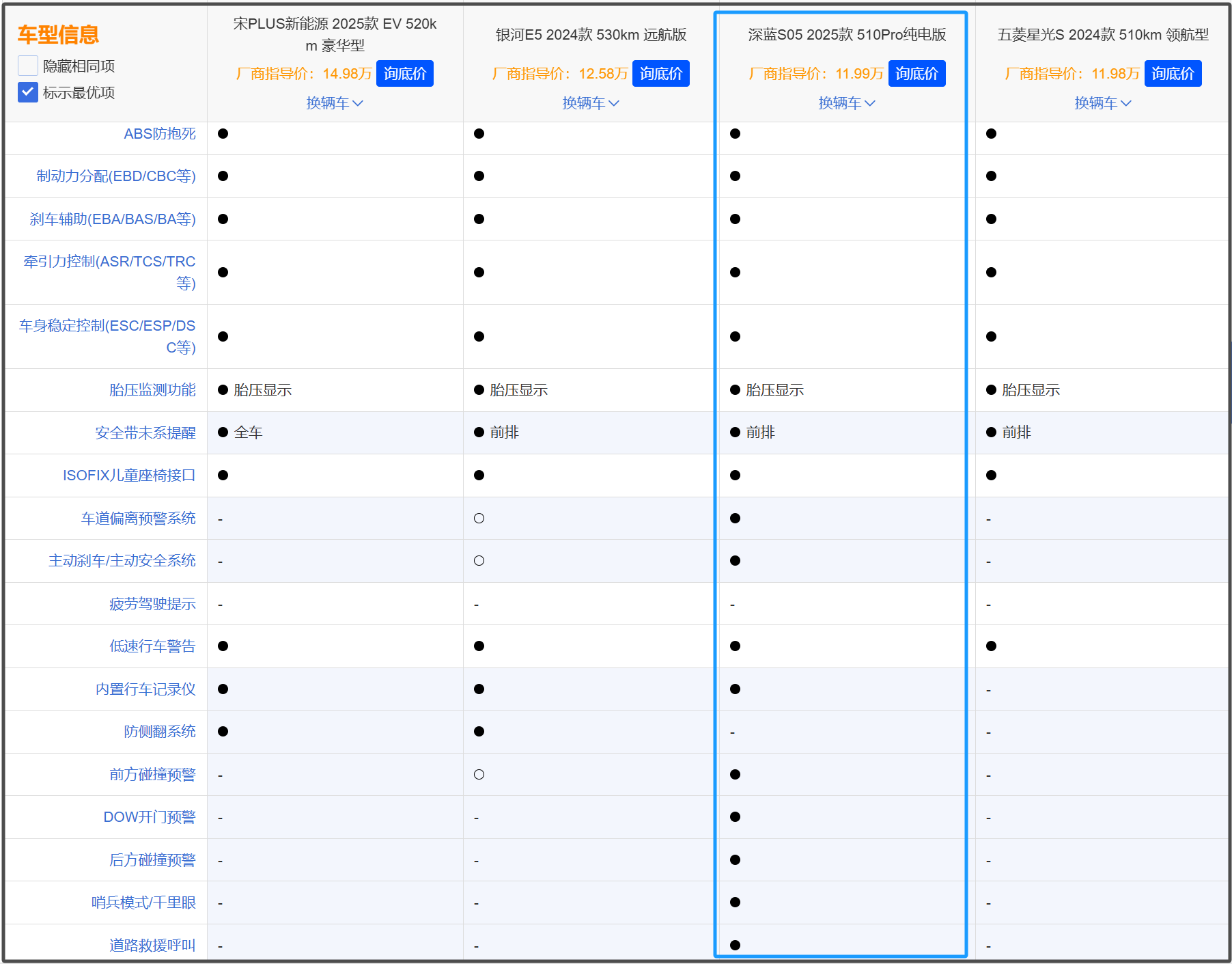Open the 牵引力控制(ASR/TCS/TRC等) link
The height and width of the screenshot is (964, 1232).
109,272
